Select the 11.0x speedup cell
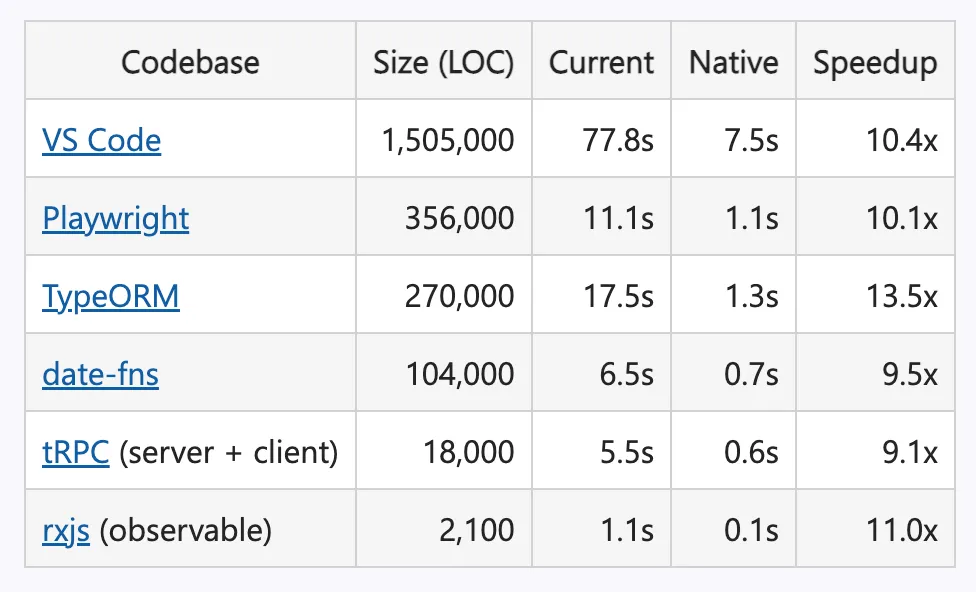Screen dimensions: 976x592 click(x=875, y=529)
